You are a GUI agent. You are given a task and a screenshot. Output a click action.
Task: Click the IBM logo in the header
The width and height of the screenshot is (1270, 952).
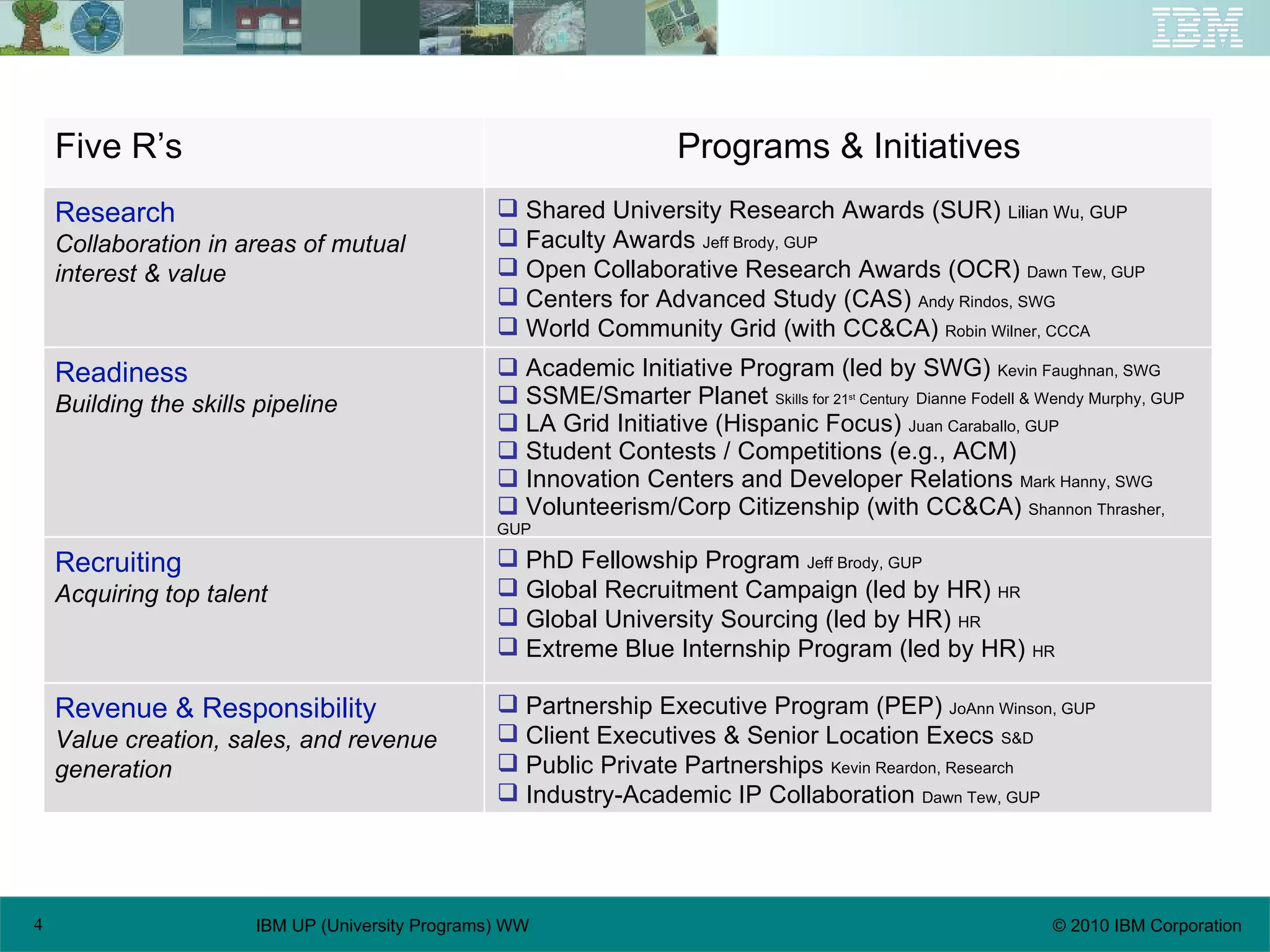coord(1197,27)
